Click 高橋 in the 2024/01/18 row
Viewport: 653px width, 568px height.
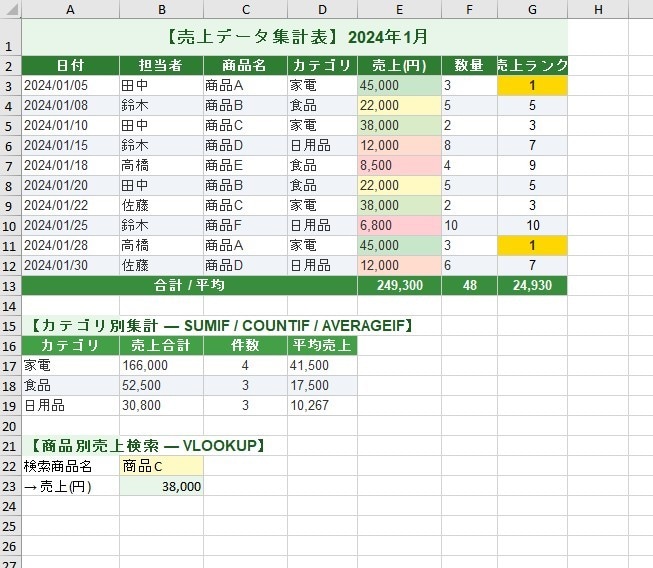point(161,165)
